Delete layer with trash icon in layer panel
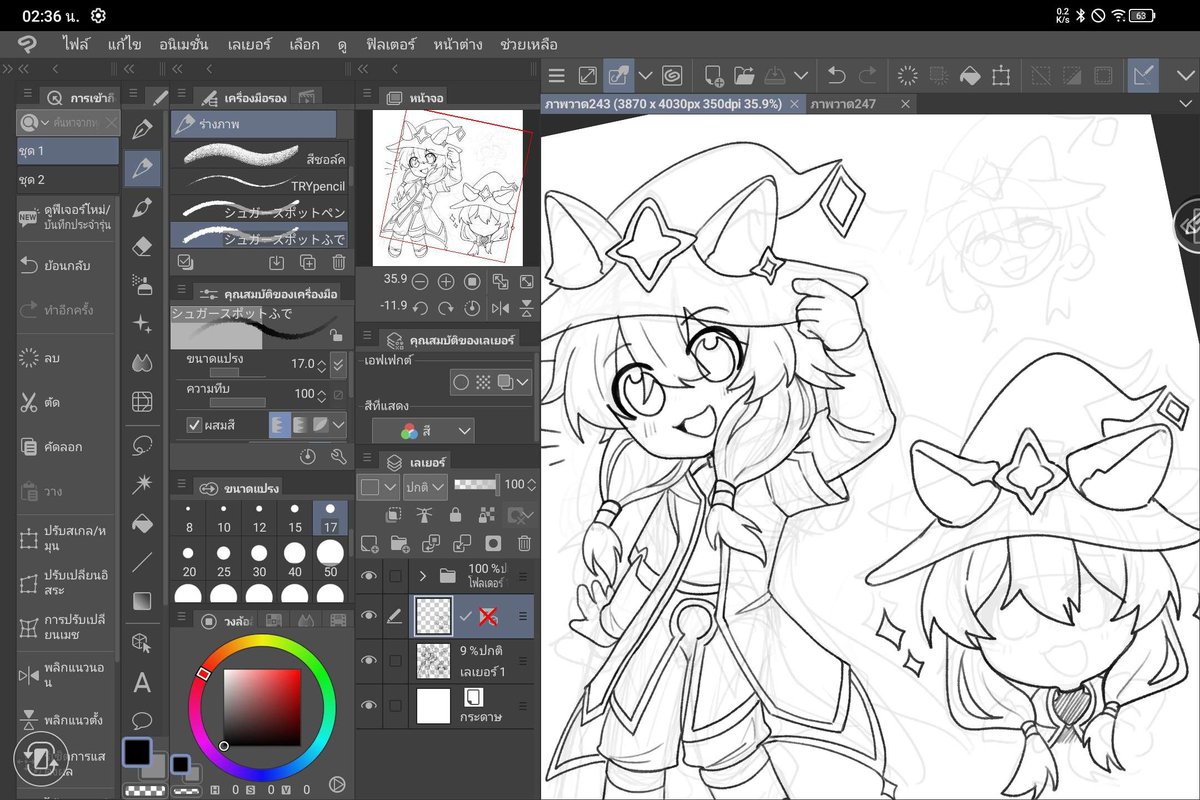 tap(524, 543)
